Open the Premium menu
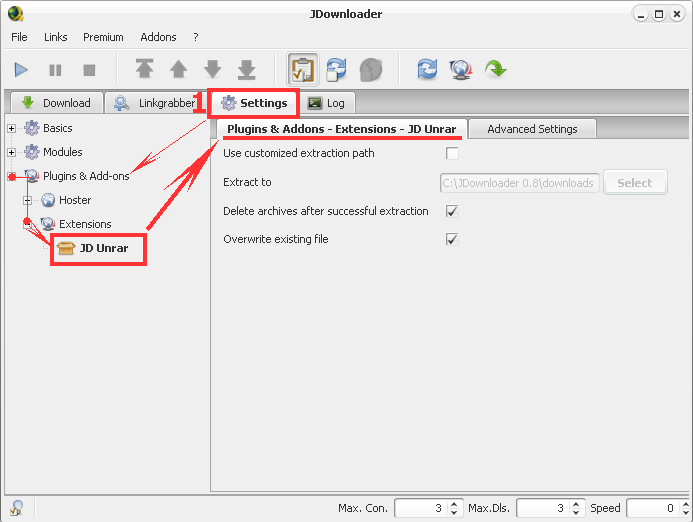 pos(103,37)
